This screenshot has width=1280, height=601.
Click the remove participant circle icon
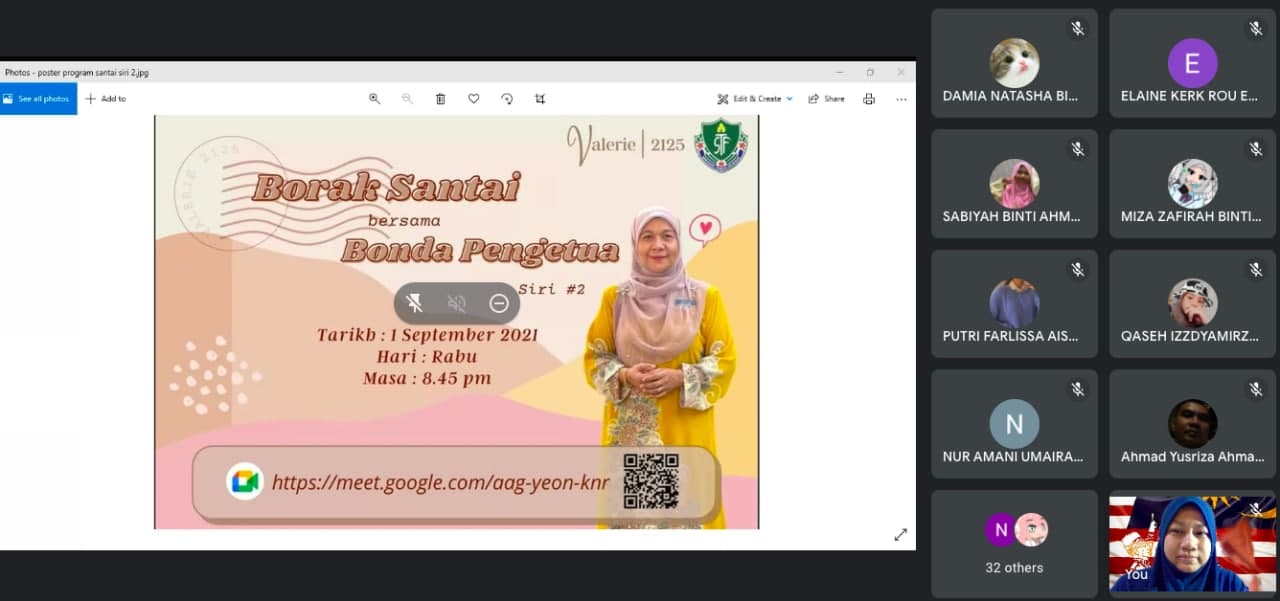(x=499, y=304)
